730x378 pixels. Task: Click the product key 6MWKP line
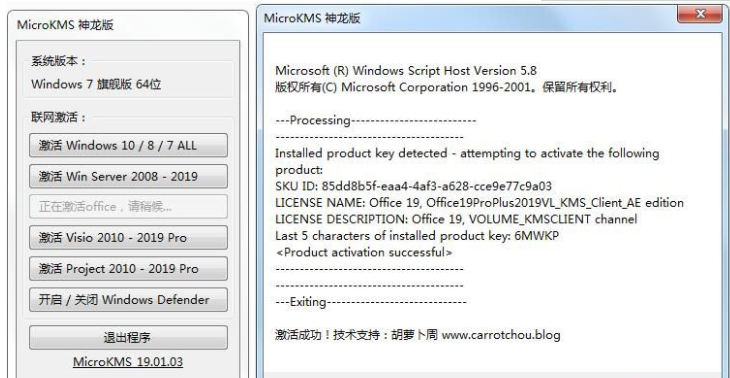[x=417, y=236]
